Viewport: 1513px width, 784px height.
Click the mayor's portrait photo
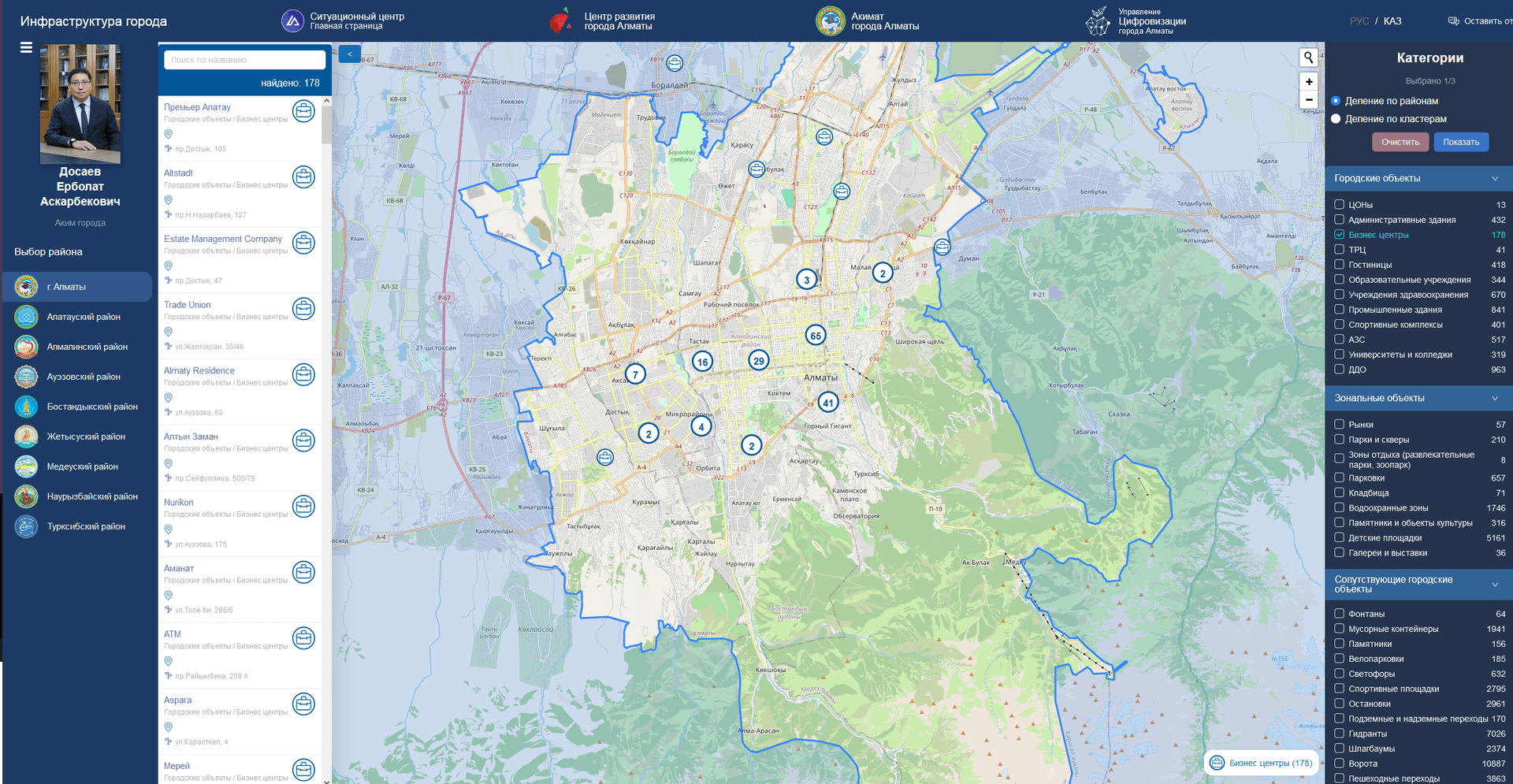[x=80, y=103]
